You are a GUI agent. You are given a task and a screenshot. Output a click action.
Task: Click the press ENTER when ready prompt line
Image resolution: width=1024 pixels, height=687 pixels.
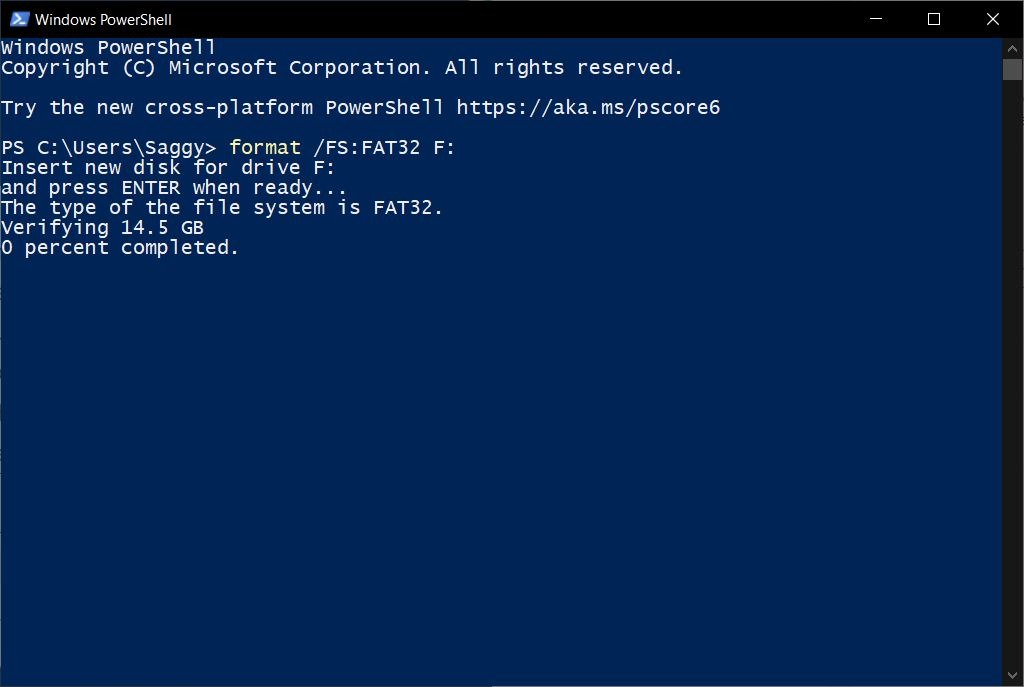(x=173, y=187)
